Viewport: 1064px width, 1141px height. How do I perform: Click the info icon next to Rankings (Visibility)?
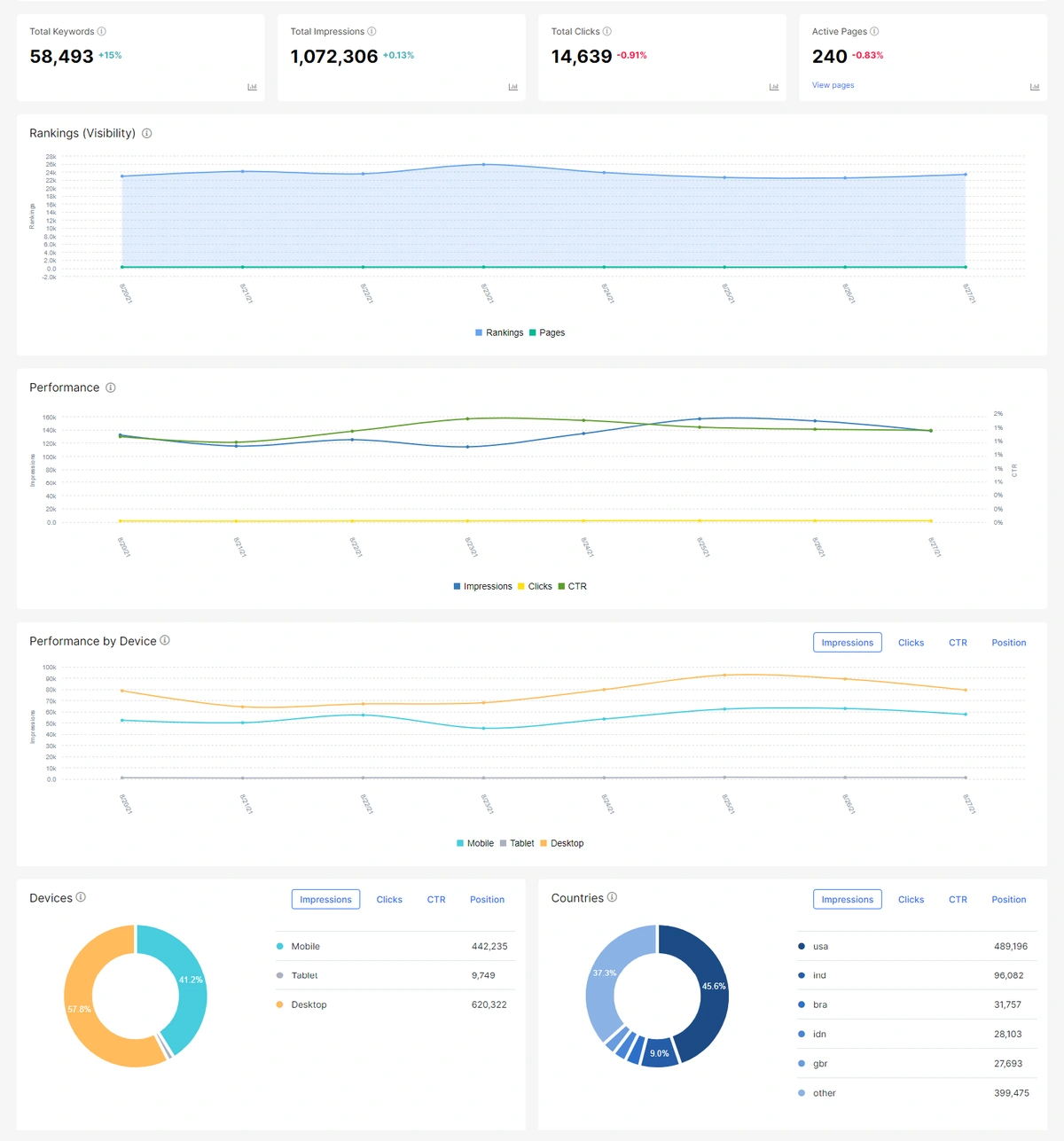pyautogui.click(x=147, y=134)
